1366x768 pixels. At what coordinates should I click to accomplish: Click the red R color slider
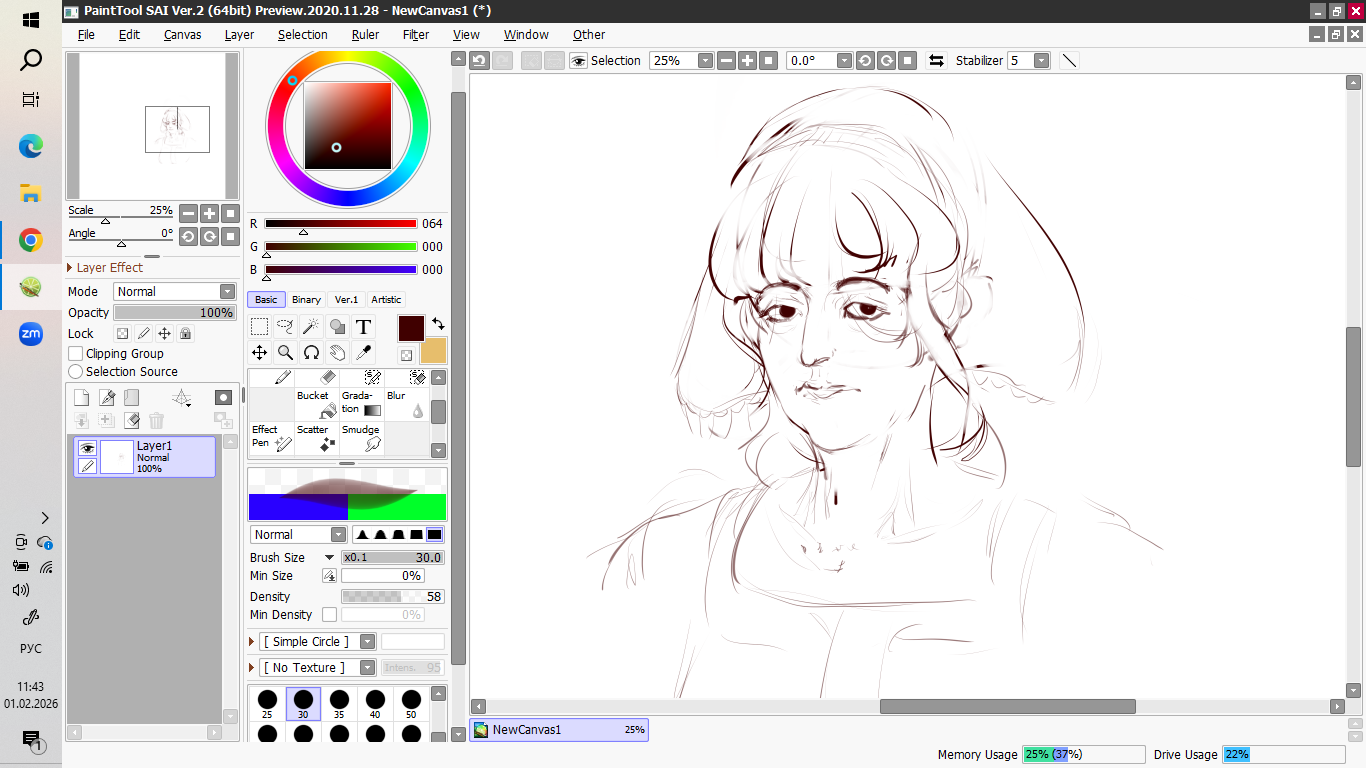coord(340,224)
